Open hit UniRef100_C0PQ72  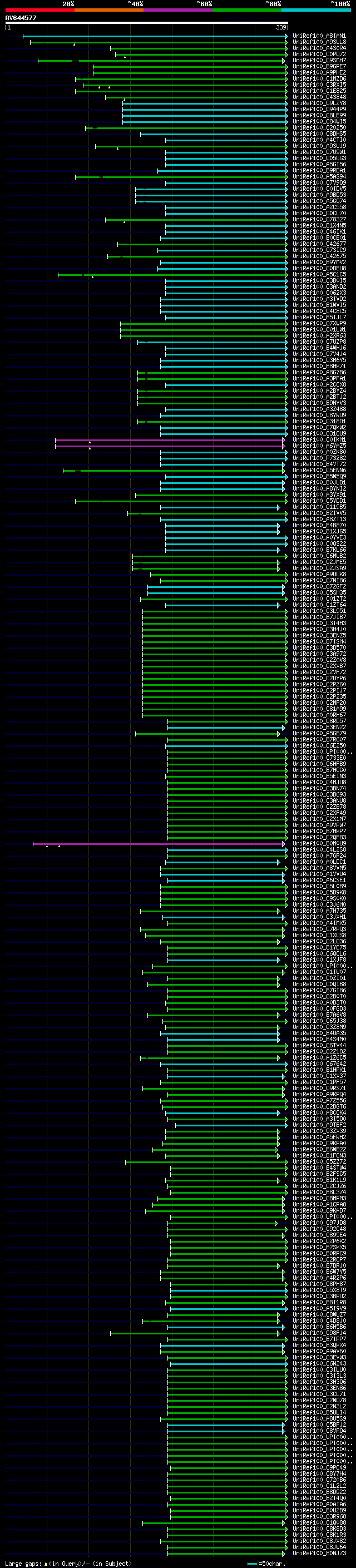[319, 54]
